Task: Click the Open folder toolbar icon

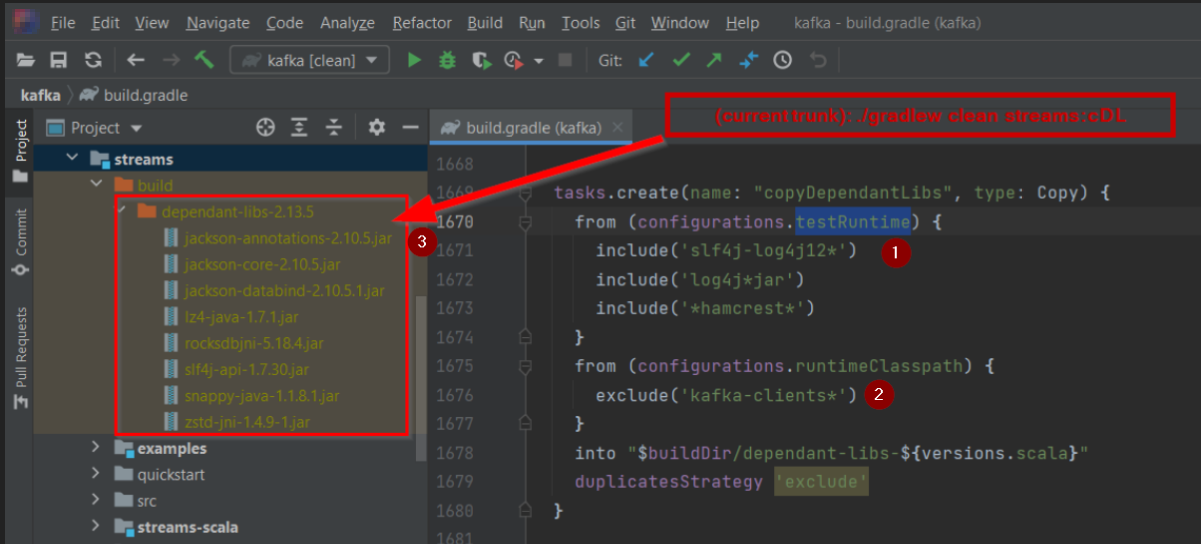Action: [26, 60]
